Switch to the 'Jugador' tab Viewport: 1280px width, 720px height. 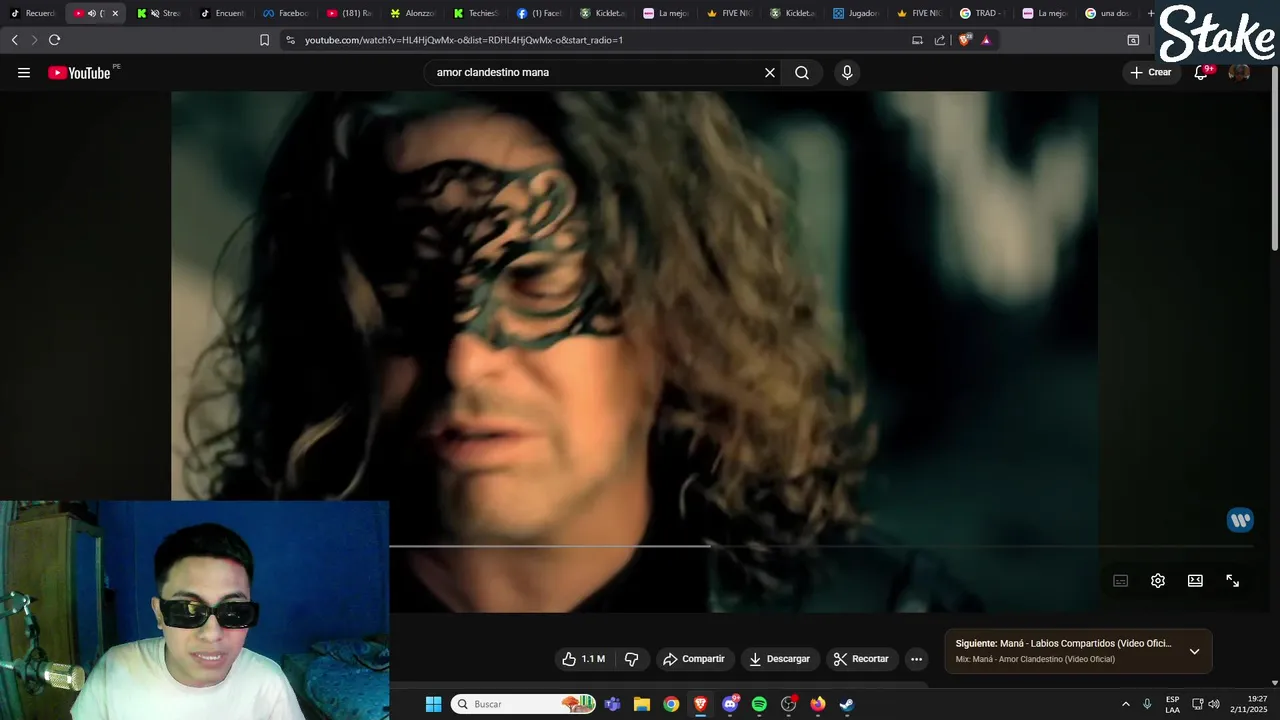click(x=855, y=13)
